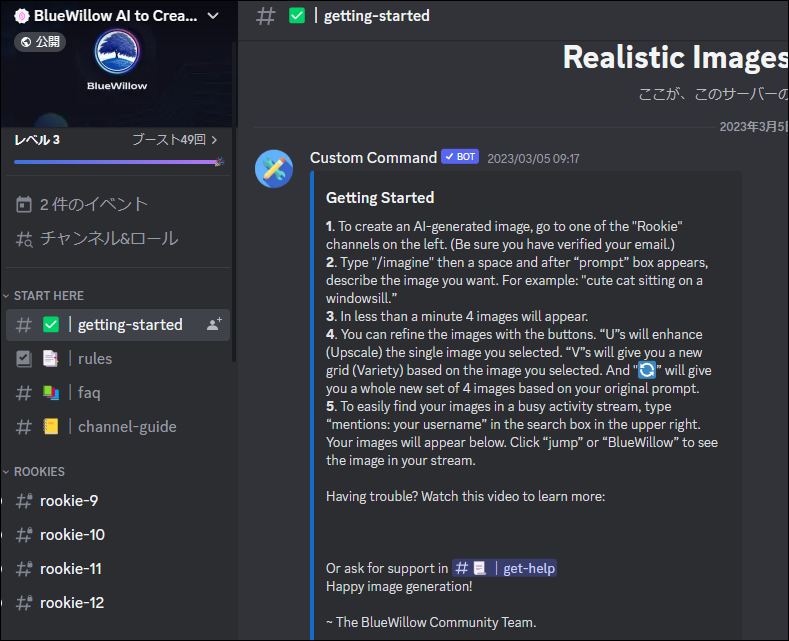The image size is (789, 641).
Task: Click the channel list scrollbar
Action: coord(234,201)
